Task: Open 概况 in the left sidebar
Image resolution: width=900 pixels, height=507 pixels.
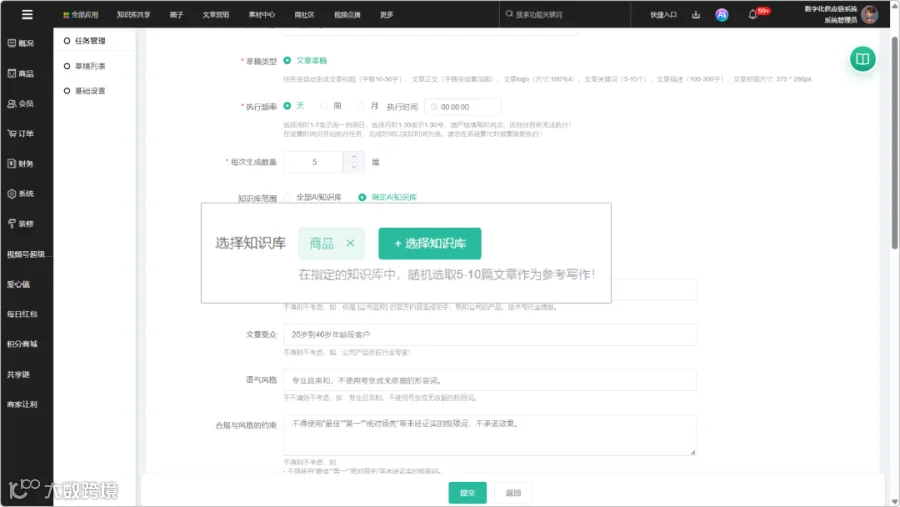Action: (21, 43)
